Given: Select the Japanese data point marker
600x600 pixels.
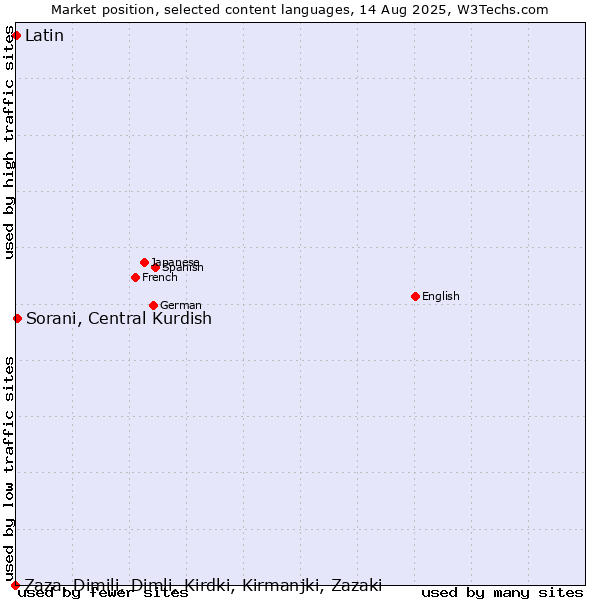Looking at the screenshot, I should (x=144, y=262).
